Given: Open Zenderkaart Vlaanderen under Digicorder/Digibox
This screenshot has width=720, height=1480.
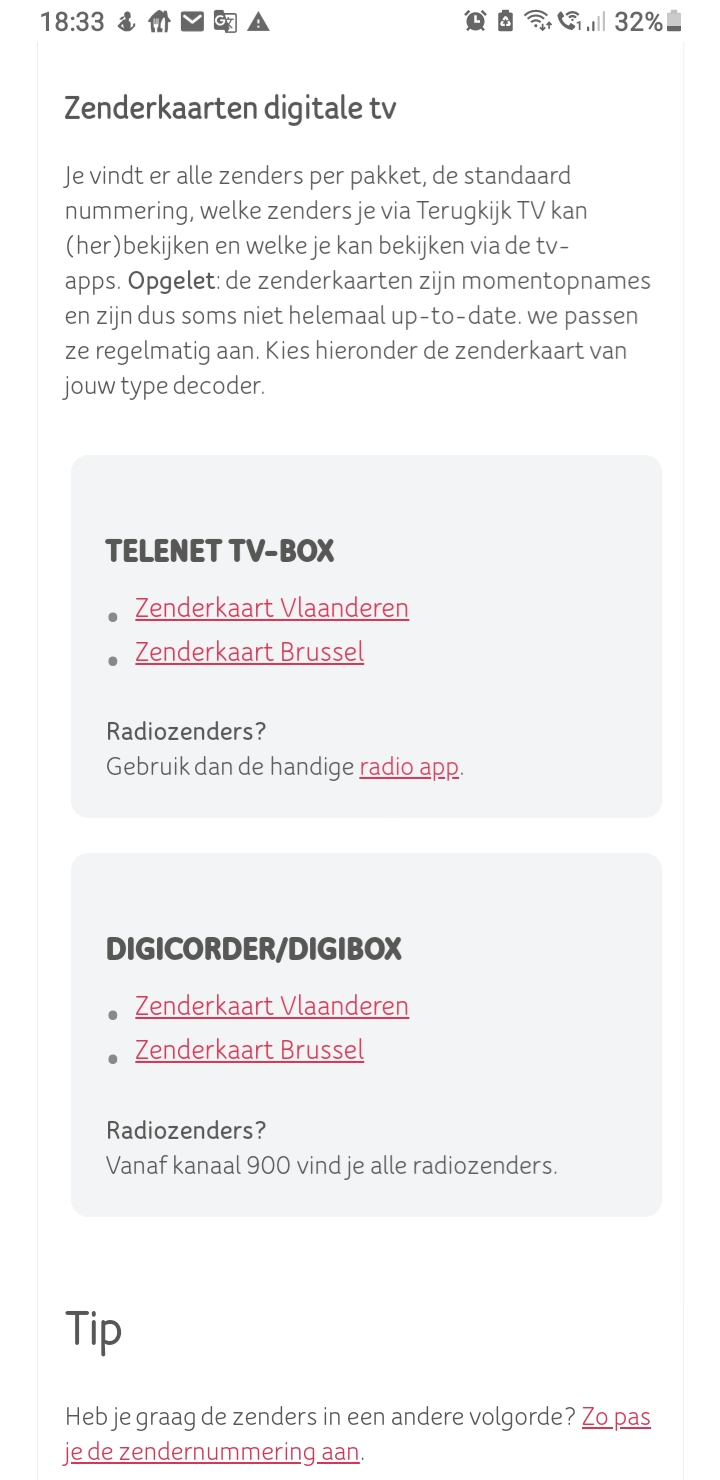Looking at the screenshot, I should (x=271, y=1006).
